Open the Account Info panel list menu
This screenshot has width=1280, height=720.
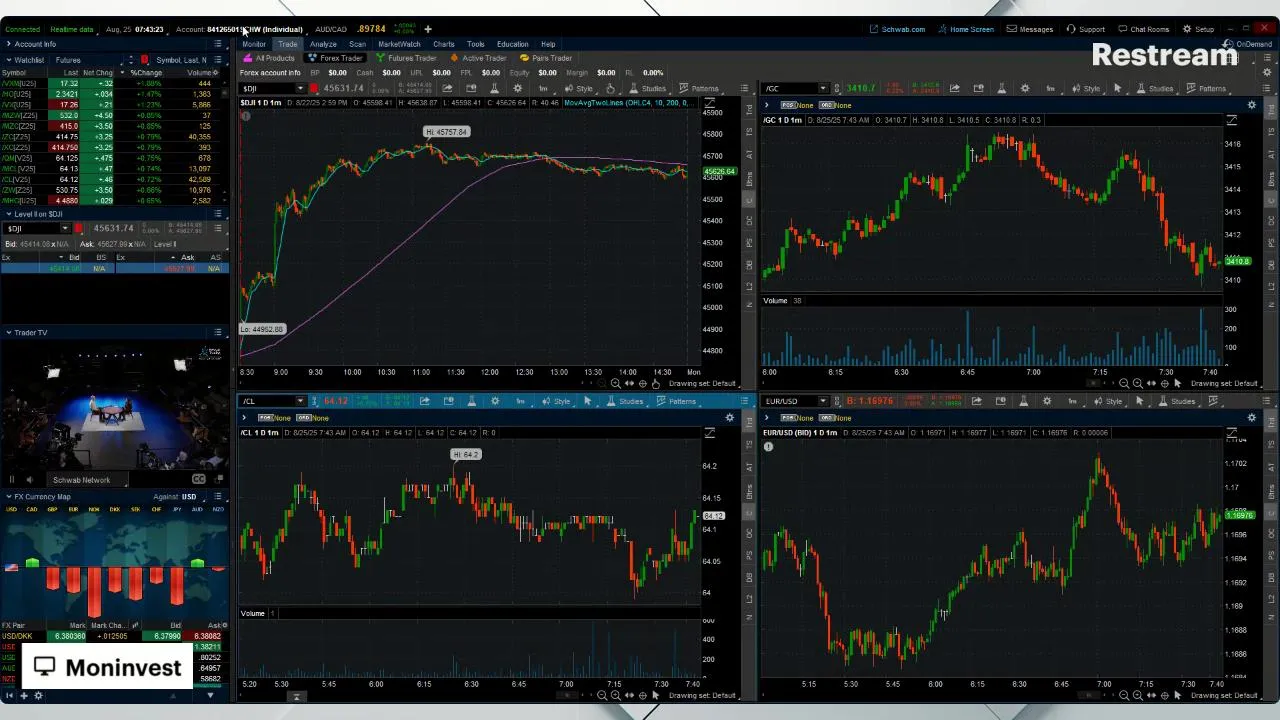218,44
